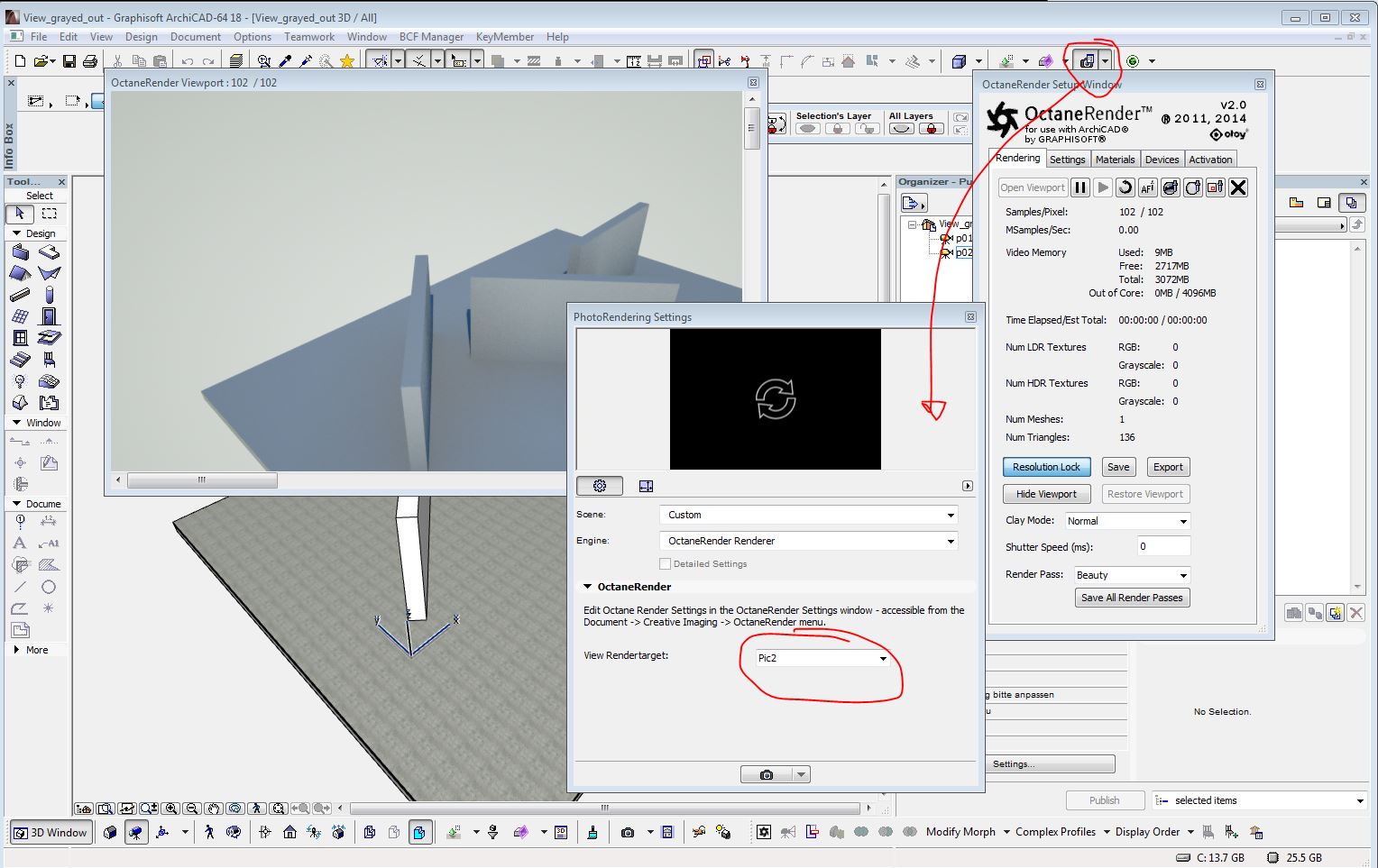Open the Teamwork menu

click(x=309, y=37)
